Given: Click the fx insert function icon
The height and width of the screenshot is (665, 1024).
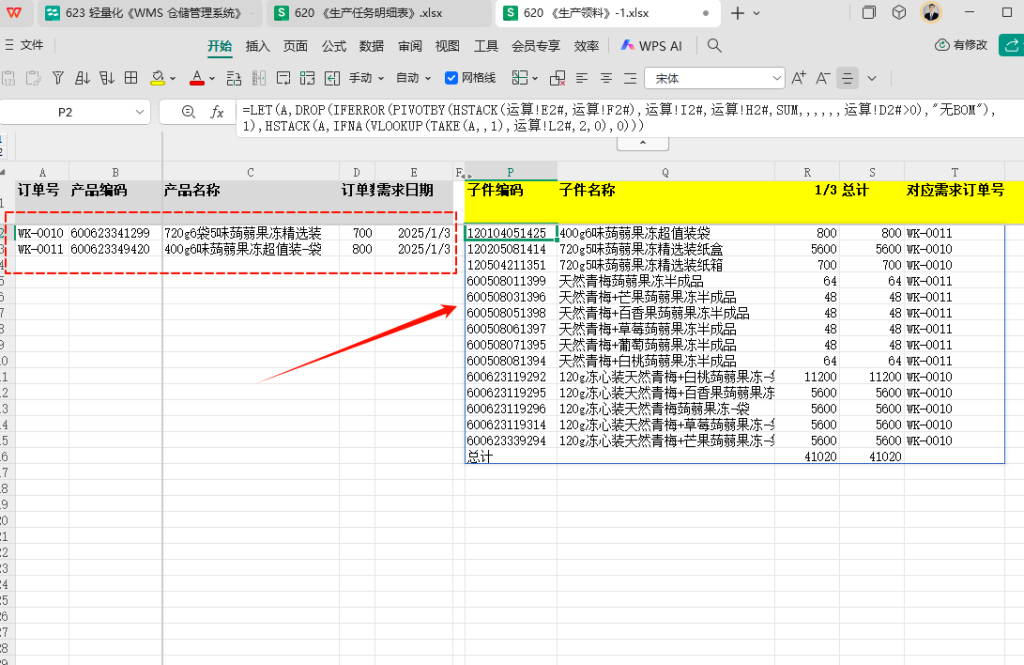Looking at the screenshot, I should pyautogui.click(x=217, y=112).
